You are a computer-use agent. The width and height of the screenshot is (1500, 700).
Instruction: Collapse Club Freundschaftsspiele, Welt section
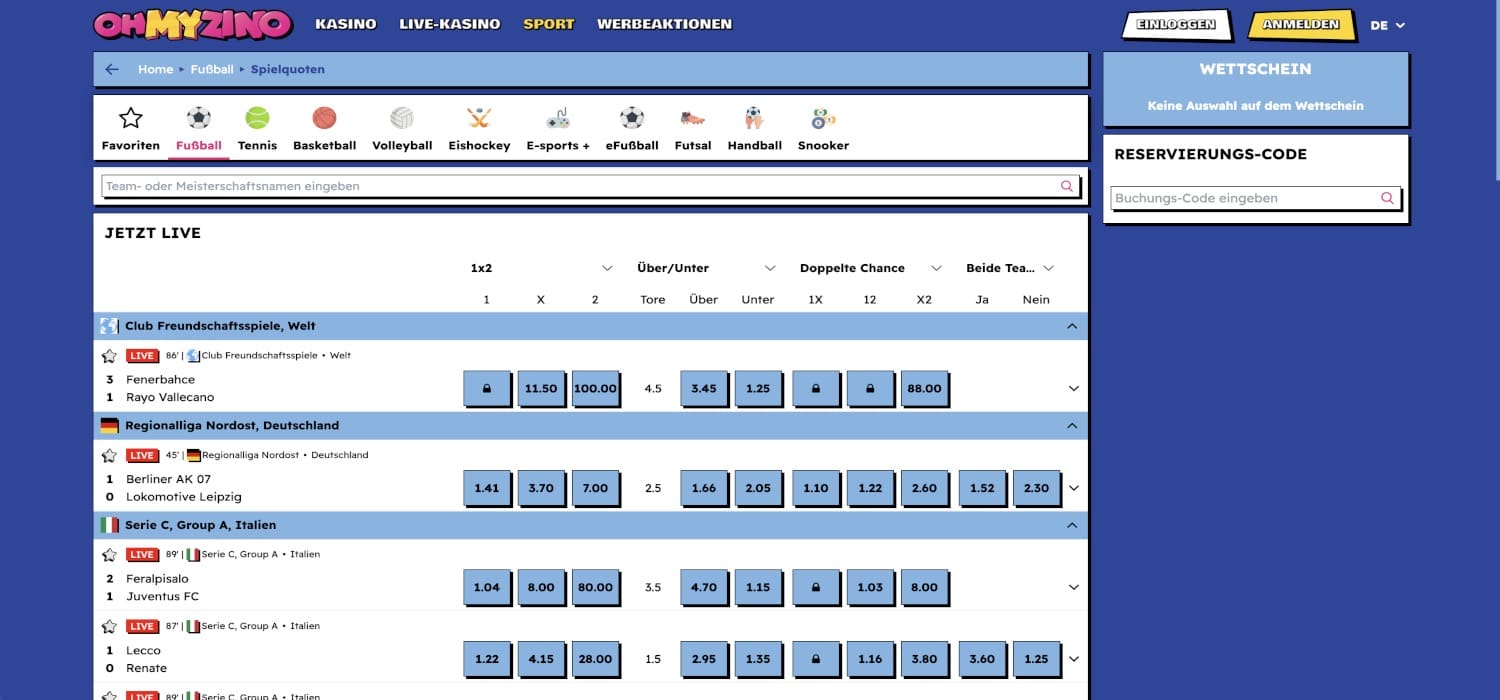coord(1072,326)
